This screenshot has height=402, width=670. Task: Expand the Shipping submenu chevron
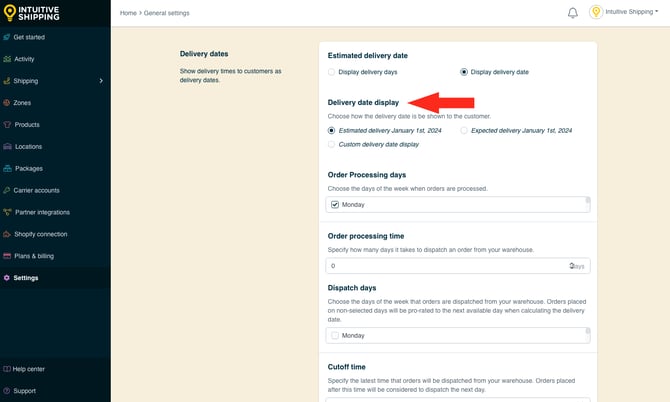pyautogui.click(x=101, y=81)
